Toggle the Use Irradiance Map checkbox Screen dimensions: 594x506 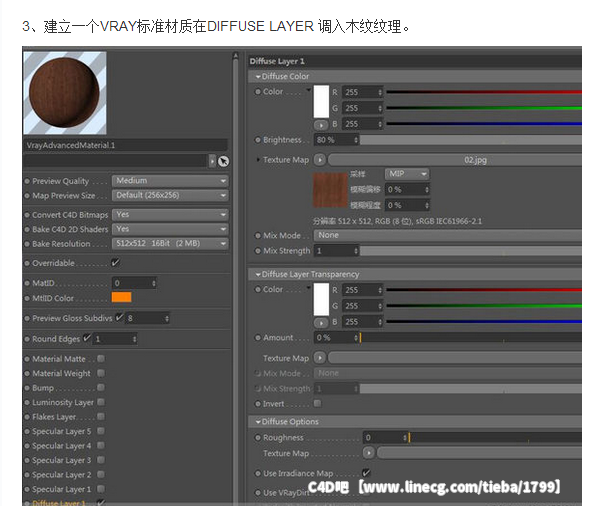tap(366, 472)
